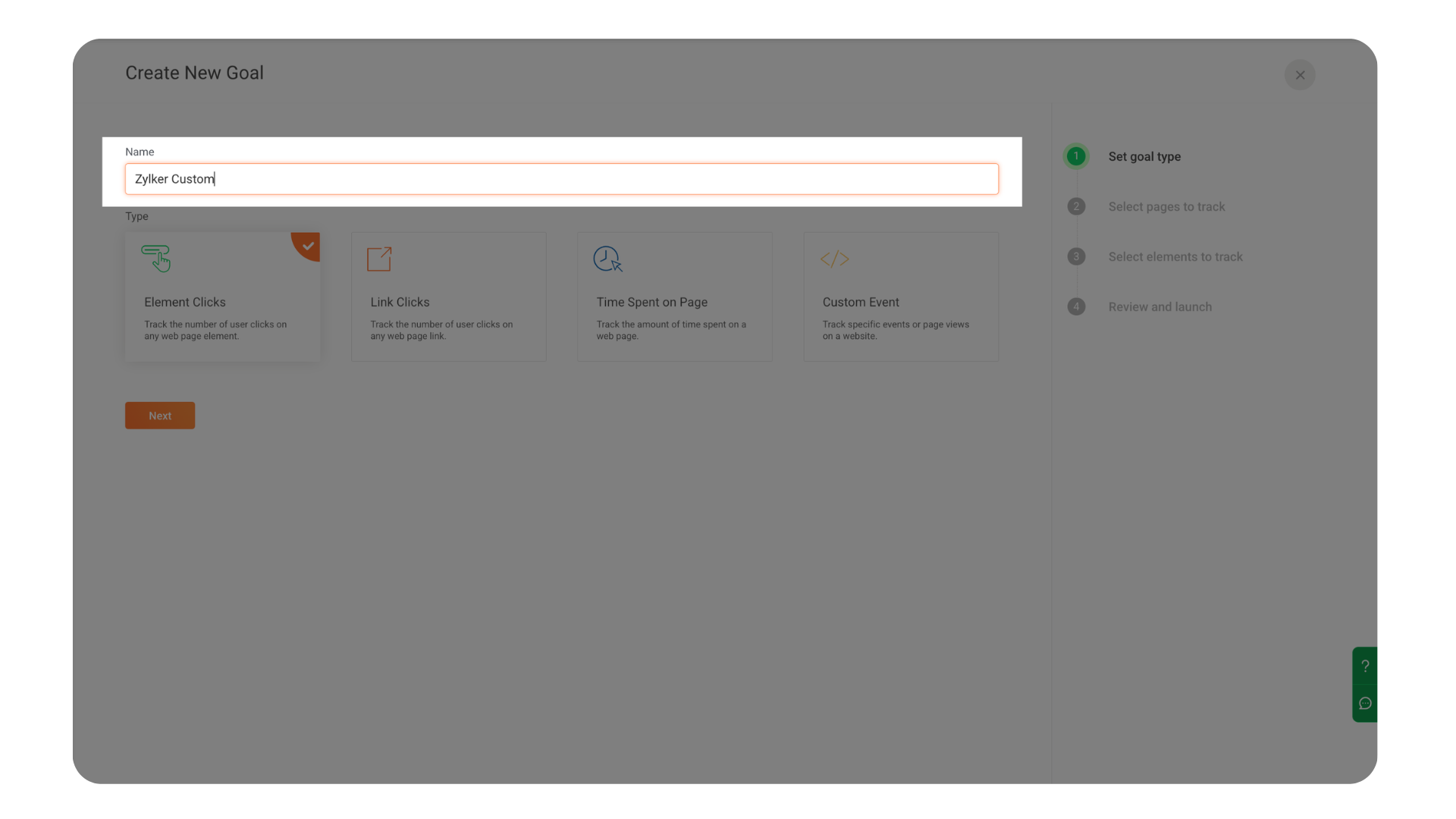Click the Next button

tap(160, 416)
